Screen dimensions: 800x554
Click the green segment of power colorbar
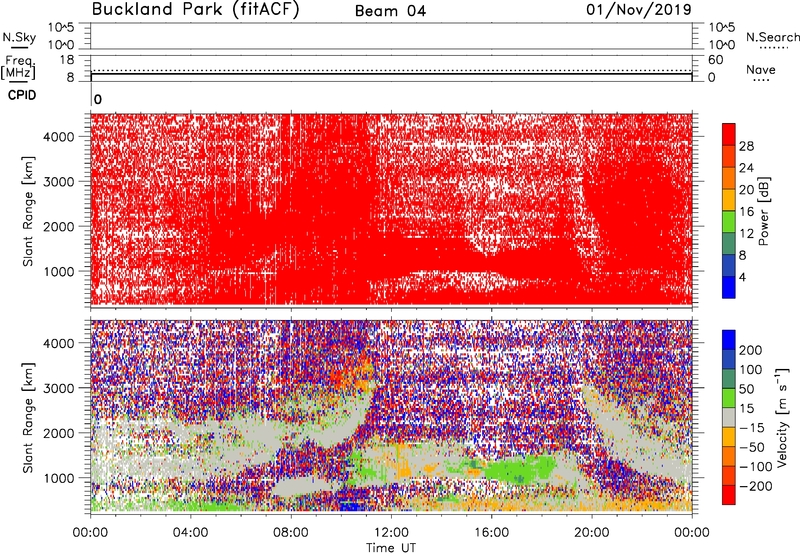[729, 222]
